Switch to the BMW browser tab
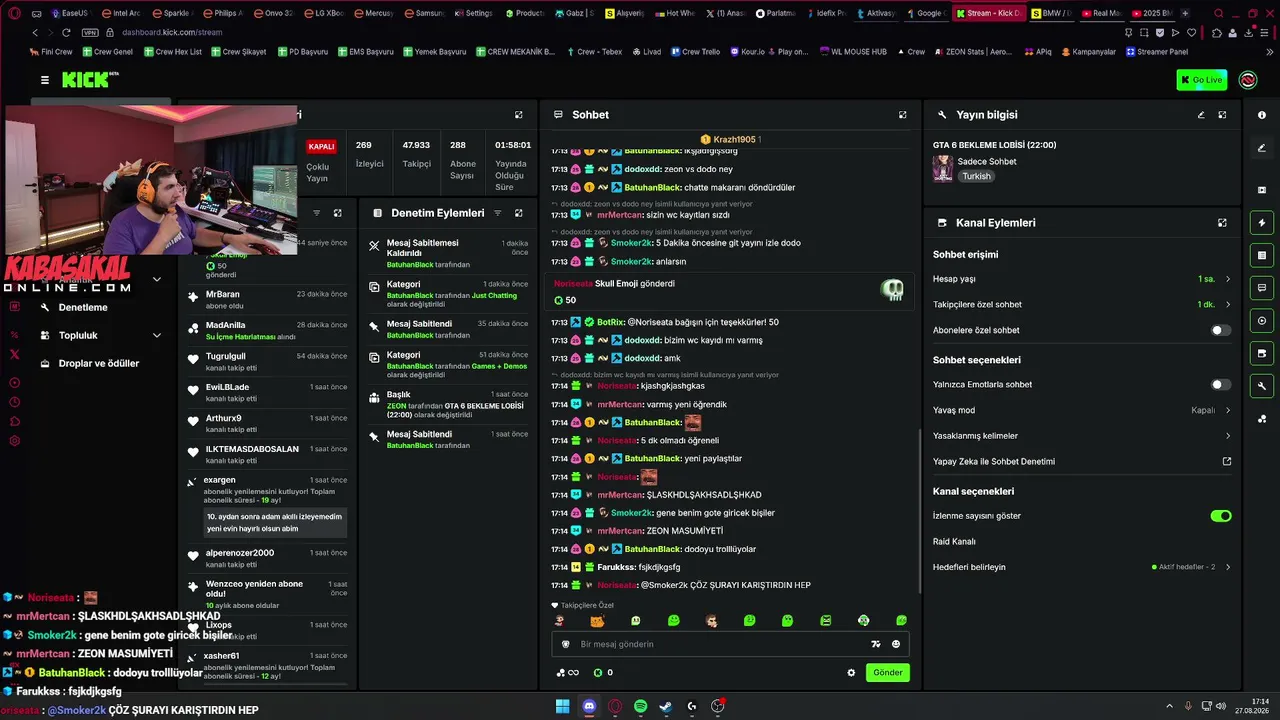The width and height of the screenshot is (1280, 720). [1051, 13]
